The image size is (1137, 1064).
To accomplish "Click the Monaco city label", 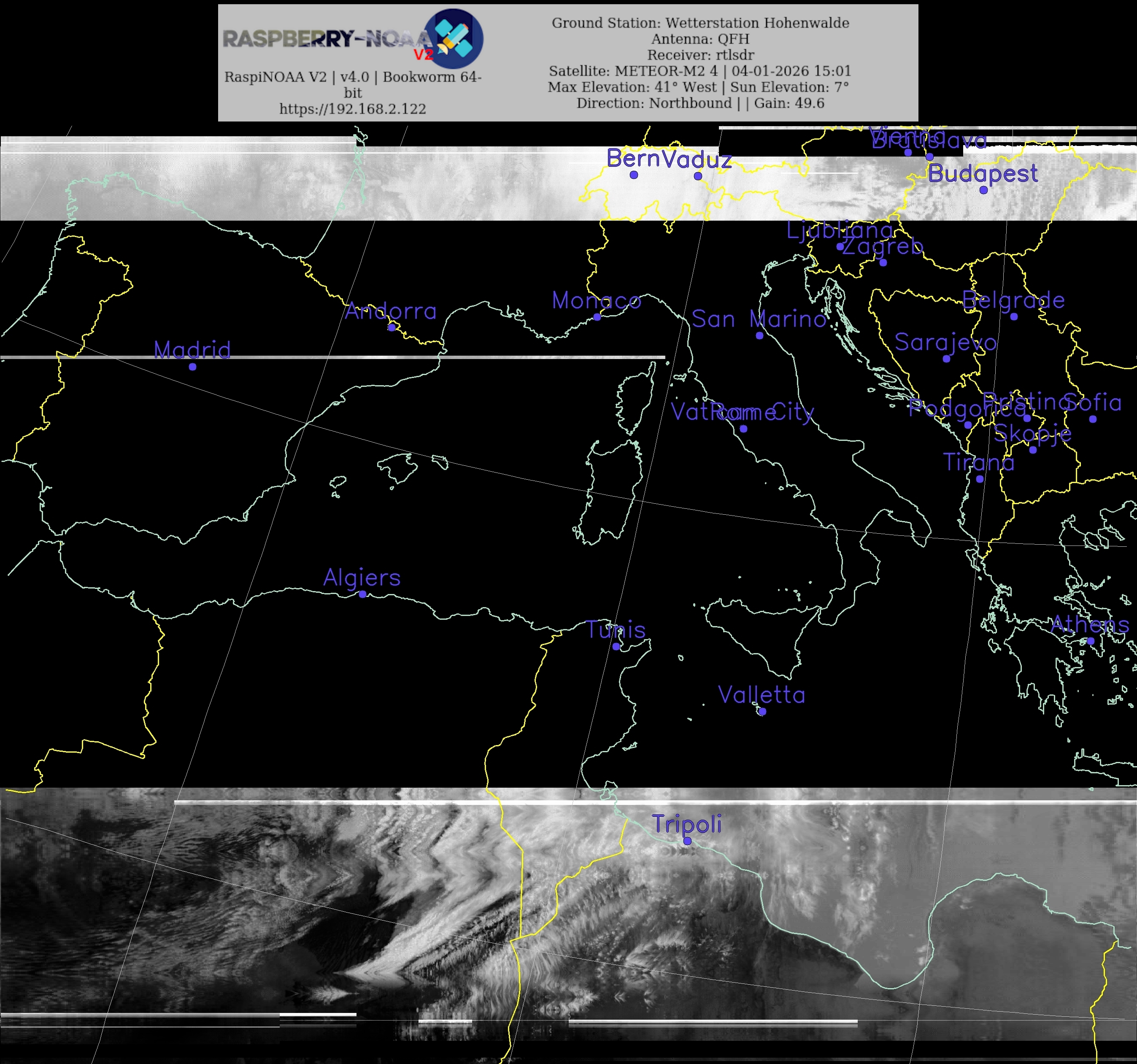I will coord(597,300).
